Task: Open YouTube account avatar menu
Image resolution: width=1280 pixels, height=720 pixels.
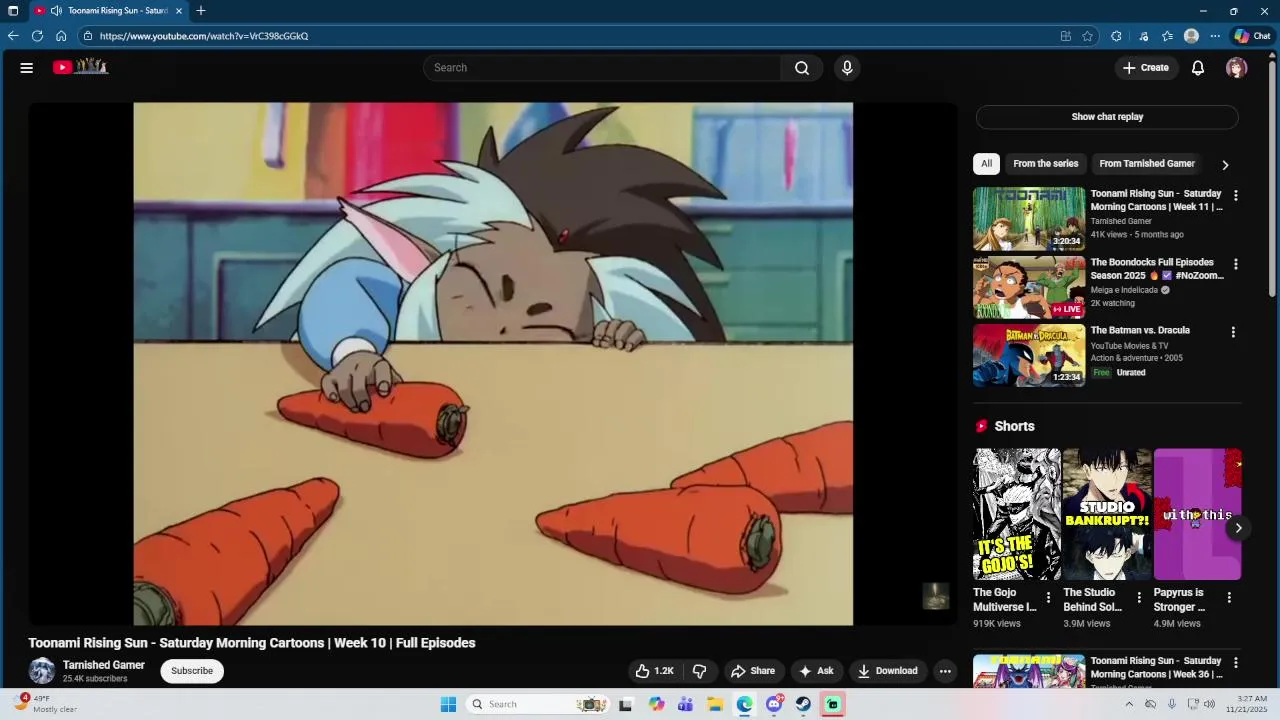Action: (x=1237, y=68)
